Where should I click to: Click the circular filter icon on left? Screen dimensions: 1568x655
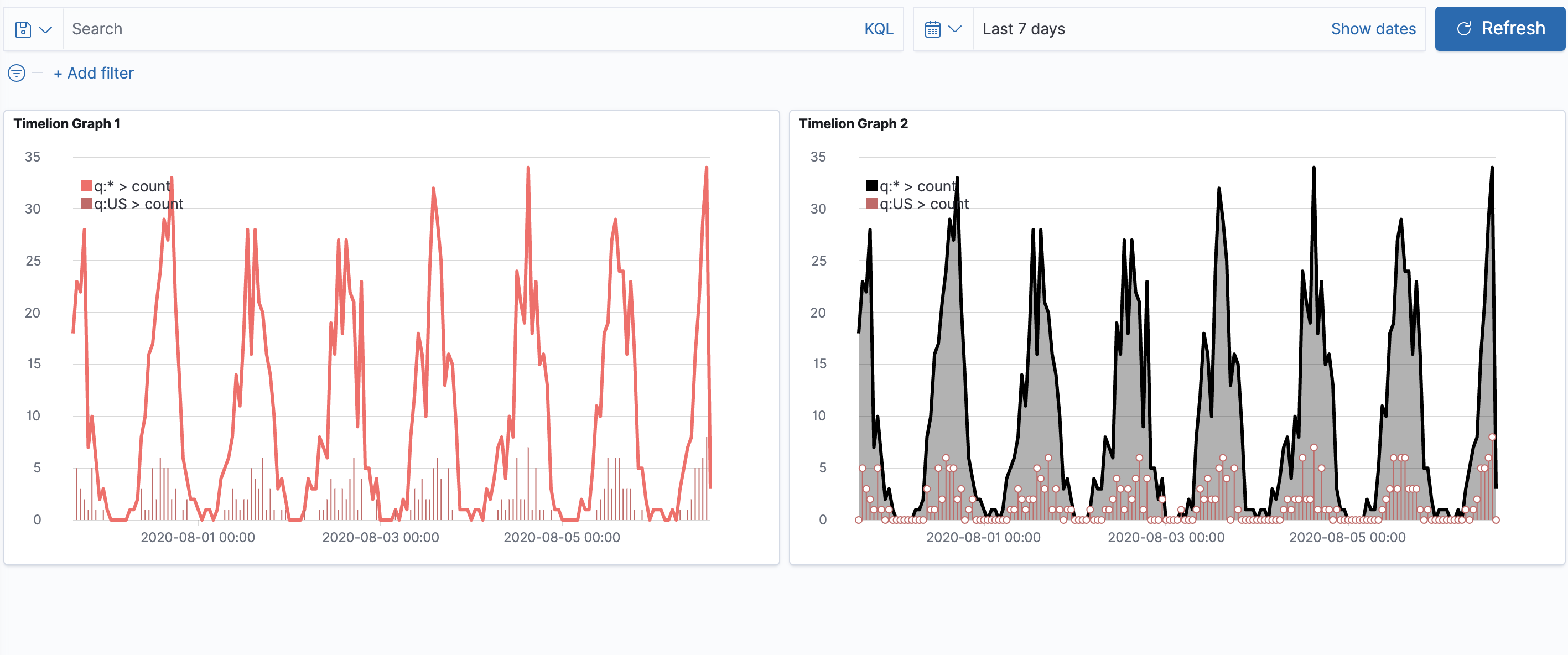[17, 73]
